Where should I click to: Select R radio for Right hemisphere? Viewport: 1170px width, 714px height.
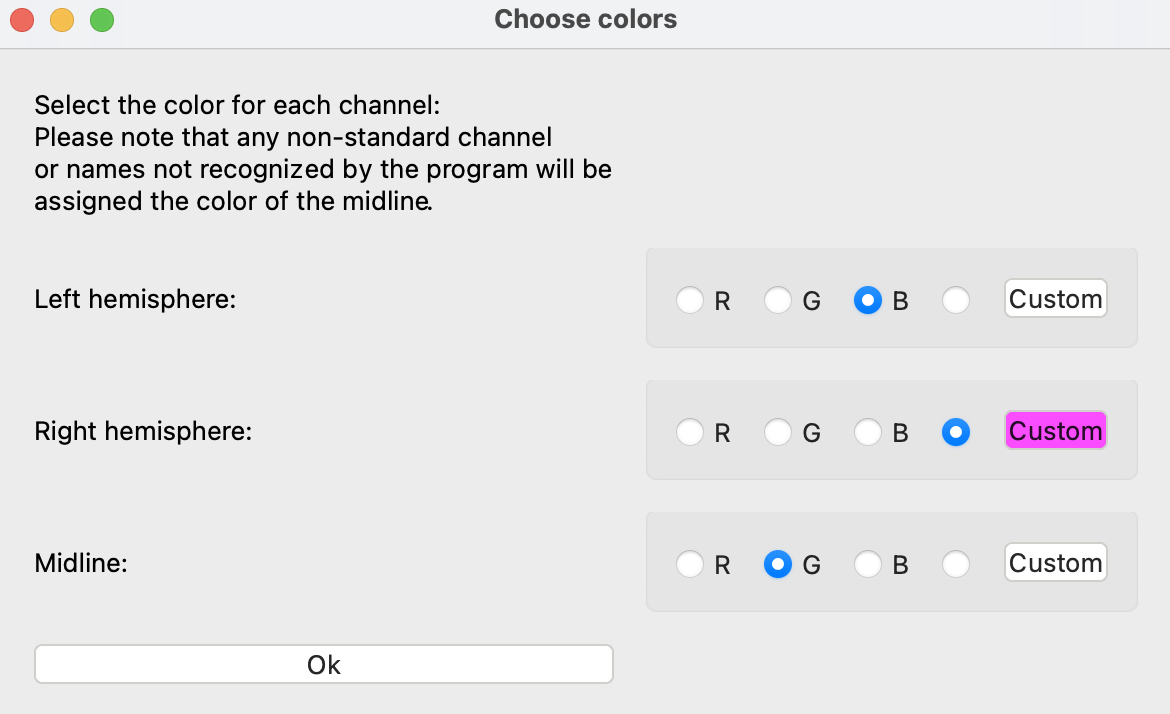690,432
